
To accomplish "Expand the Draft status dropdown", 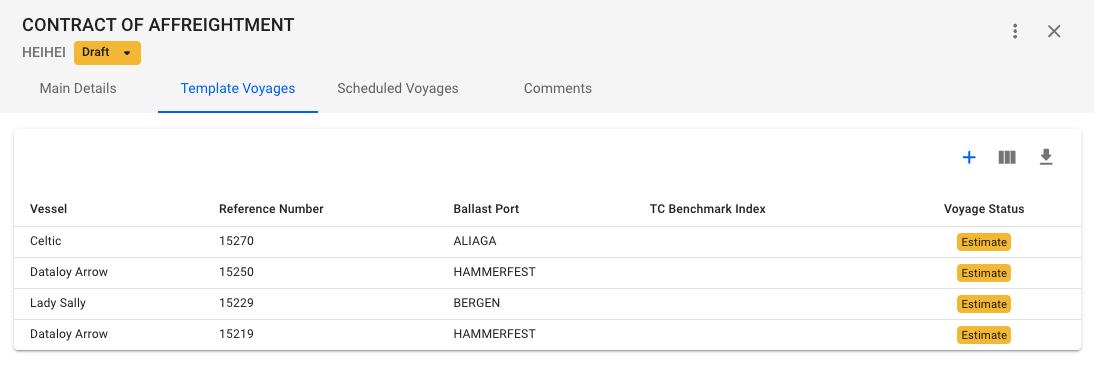I will click(x=107, y=53).
